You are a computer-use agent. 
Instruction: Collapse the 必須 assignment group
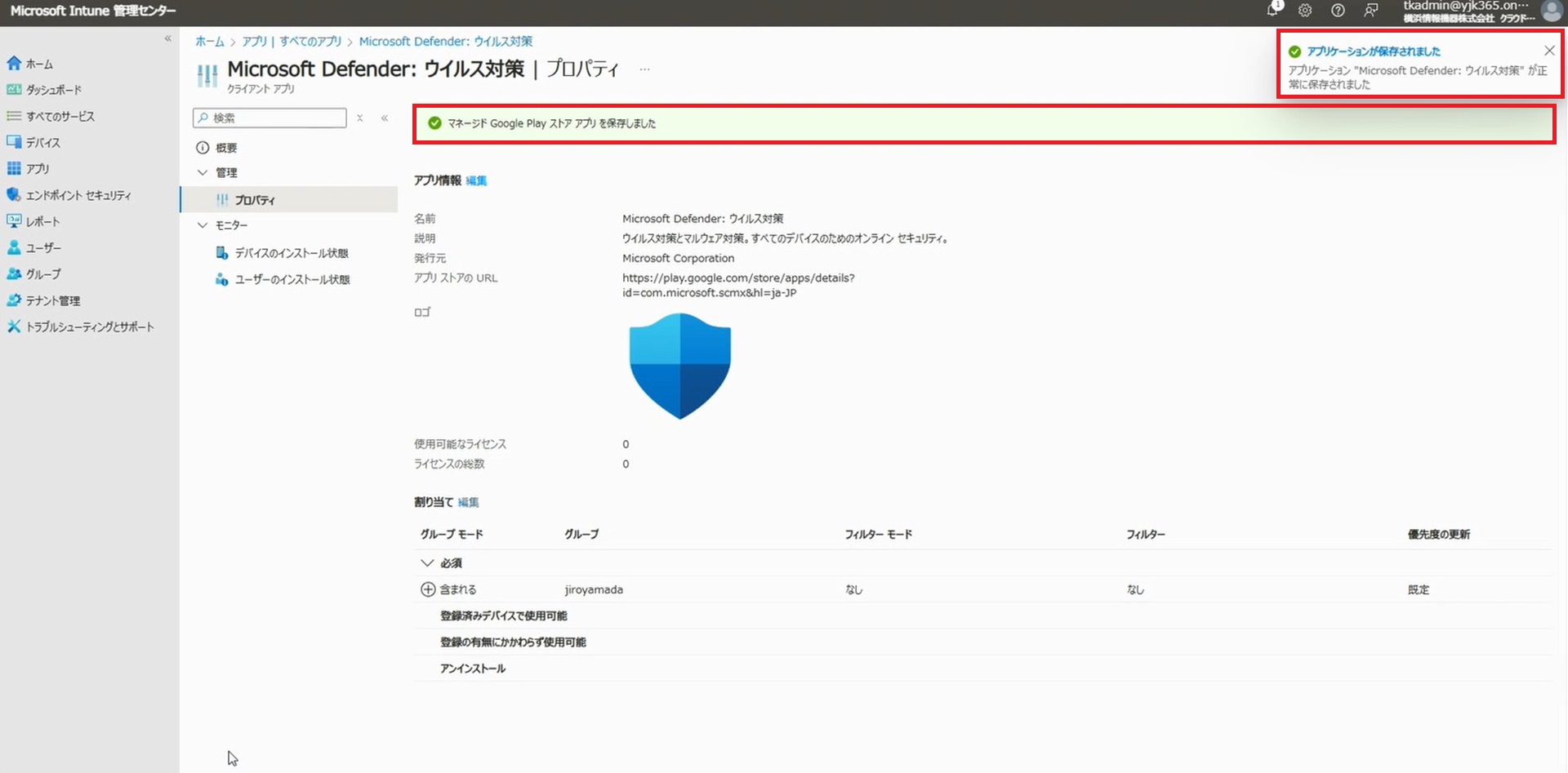pyautogui.click(x=426, y=562)
